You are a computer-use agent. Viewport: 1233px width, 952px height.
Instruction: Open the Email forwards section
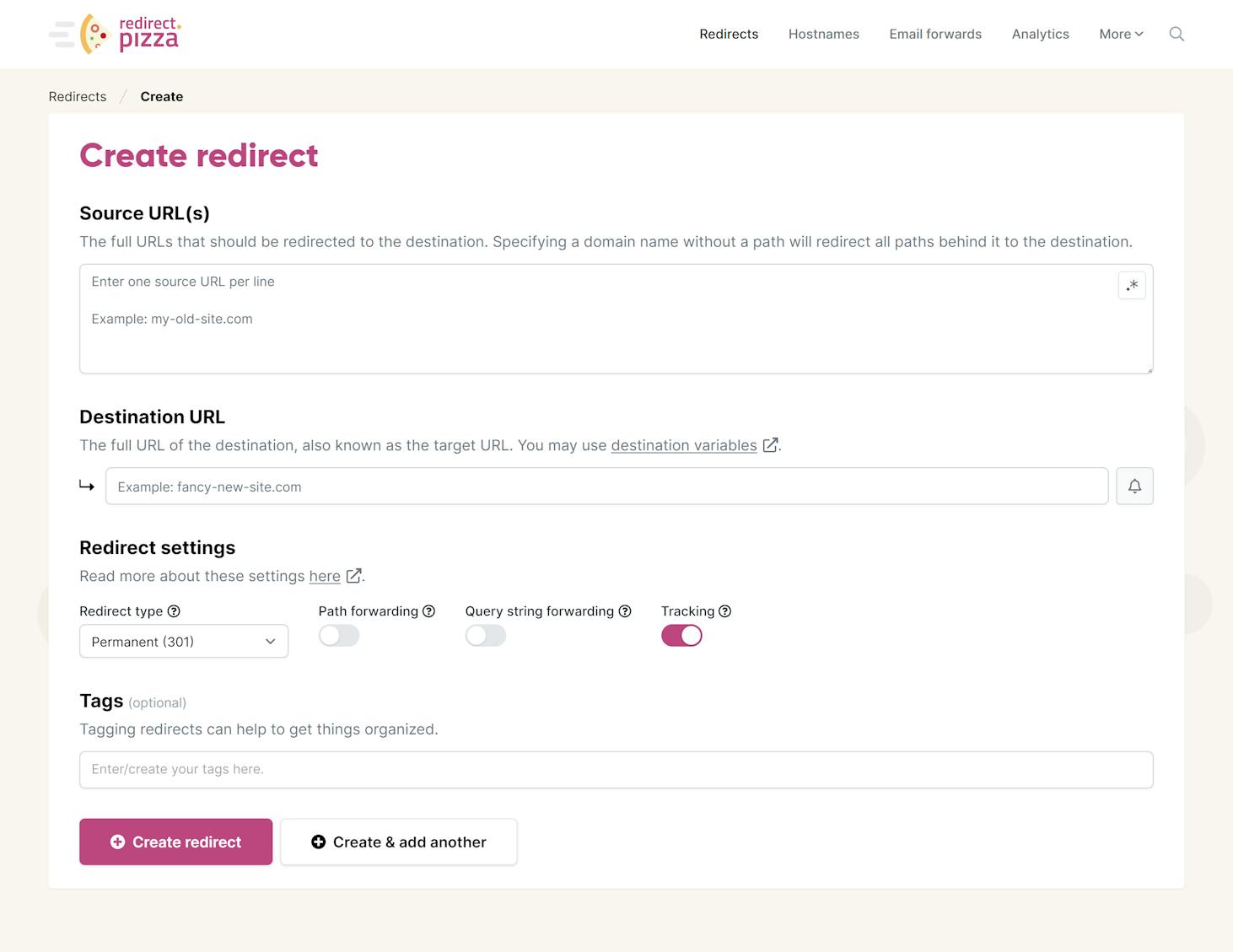coord(934,34)
